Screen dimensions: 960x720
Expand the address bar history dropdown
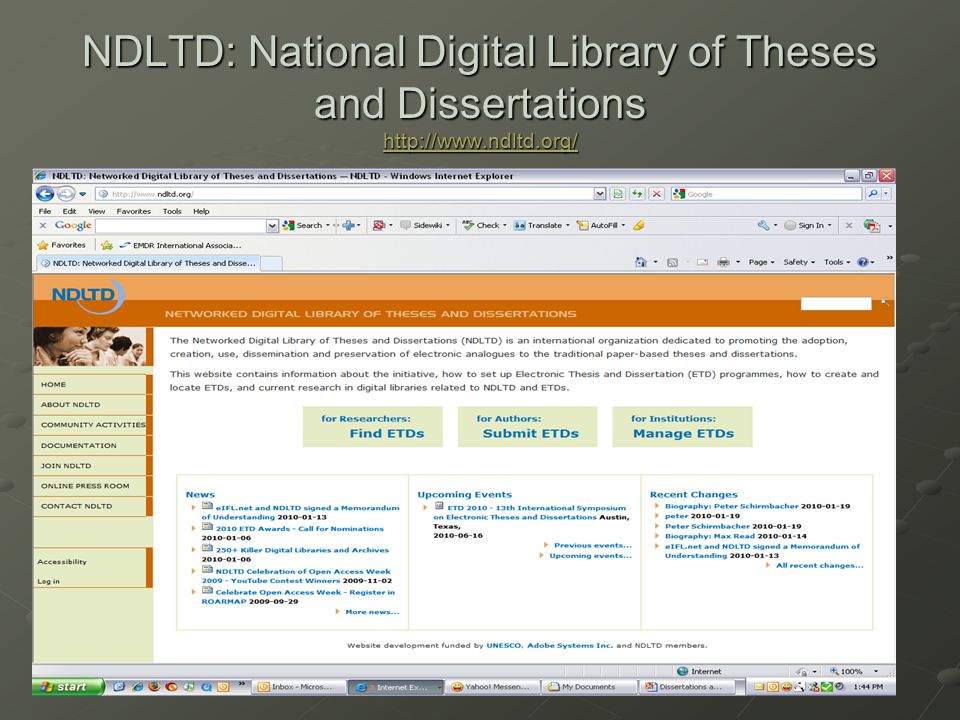point(600,194)
